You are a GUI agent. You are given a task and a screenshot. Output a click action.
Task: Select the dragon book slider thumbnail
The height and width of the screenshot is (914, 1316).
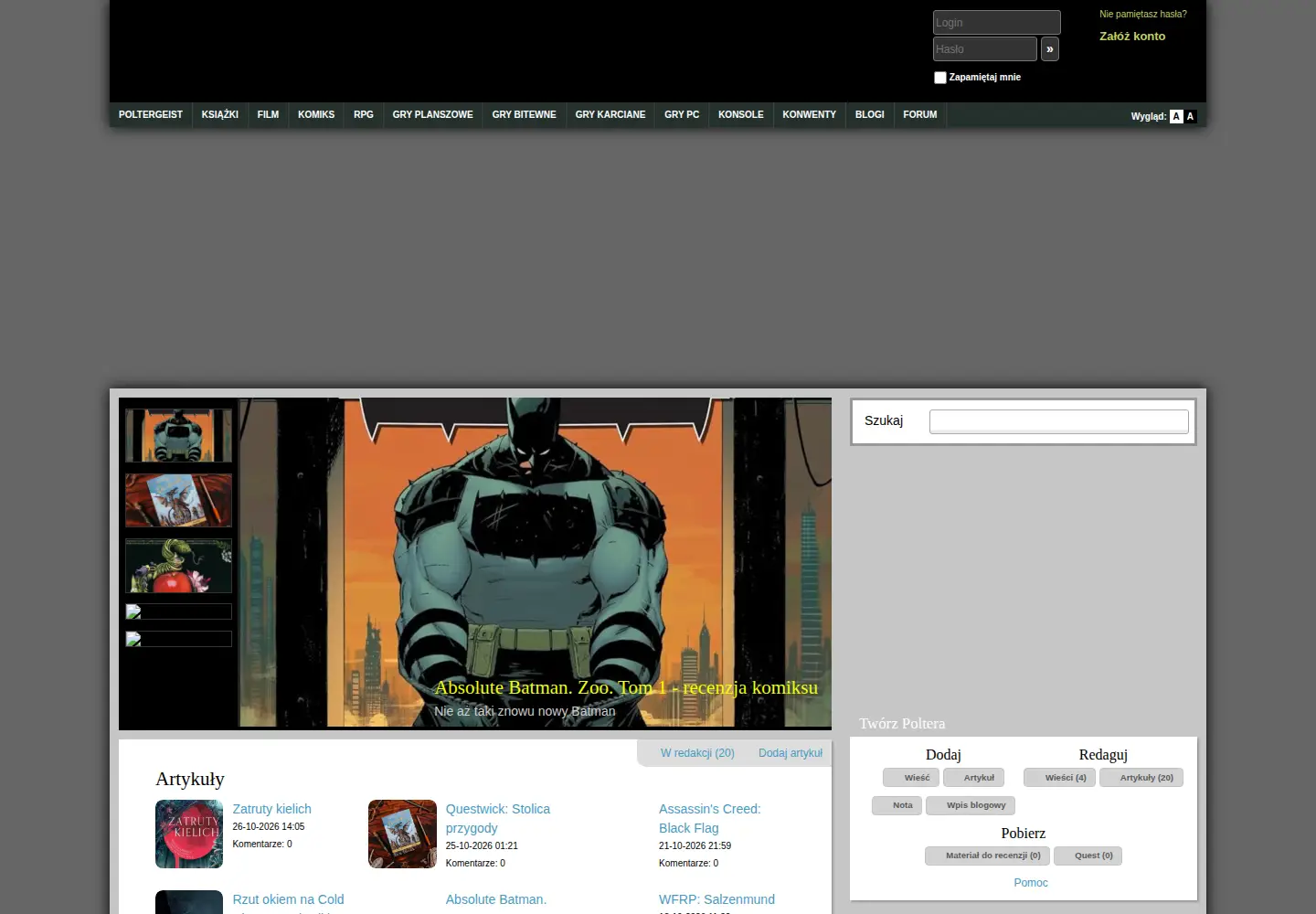[179, 500]
